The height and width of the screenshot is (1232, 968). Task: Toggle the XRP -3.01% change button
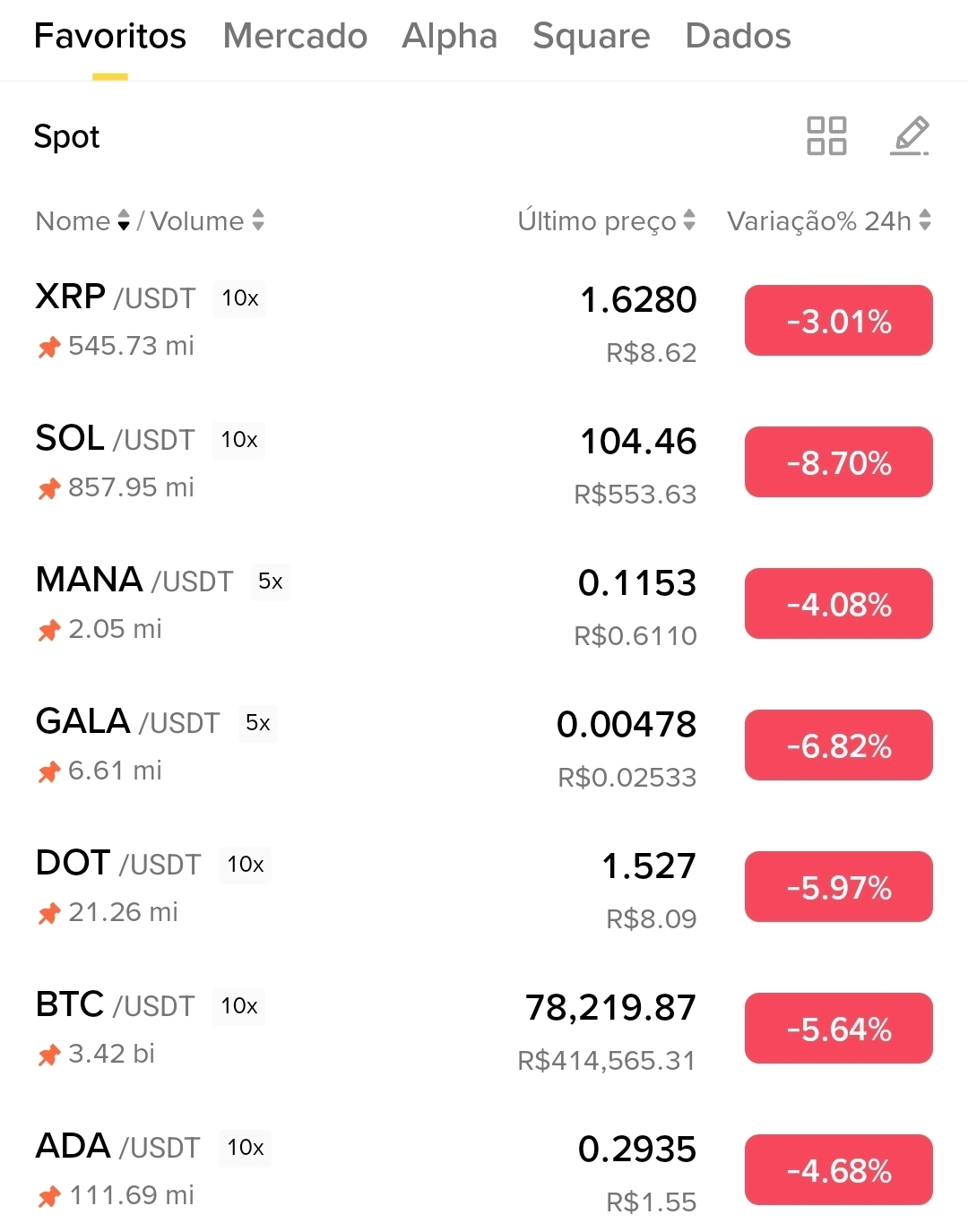click(839, 321)
